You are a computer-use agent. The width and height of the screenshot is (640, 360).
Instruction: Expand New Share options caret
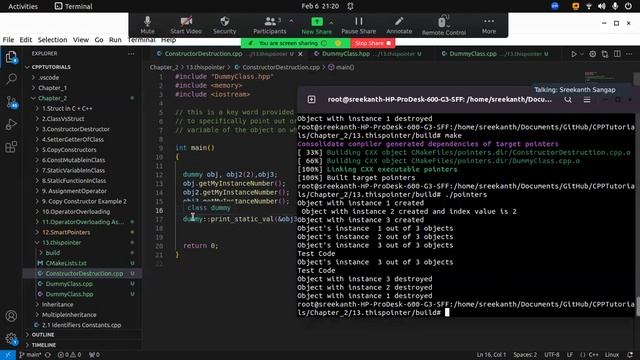(x=331, y=22)
